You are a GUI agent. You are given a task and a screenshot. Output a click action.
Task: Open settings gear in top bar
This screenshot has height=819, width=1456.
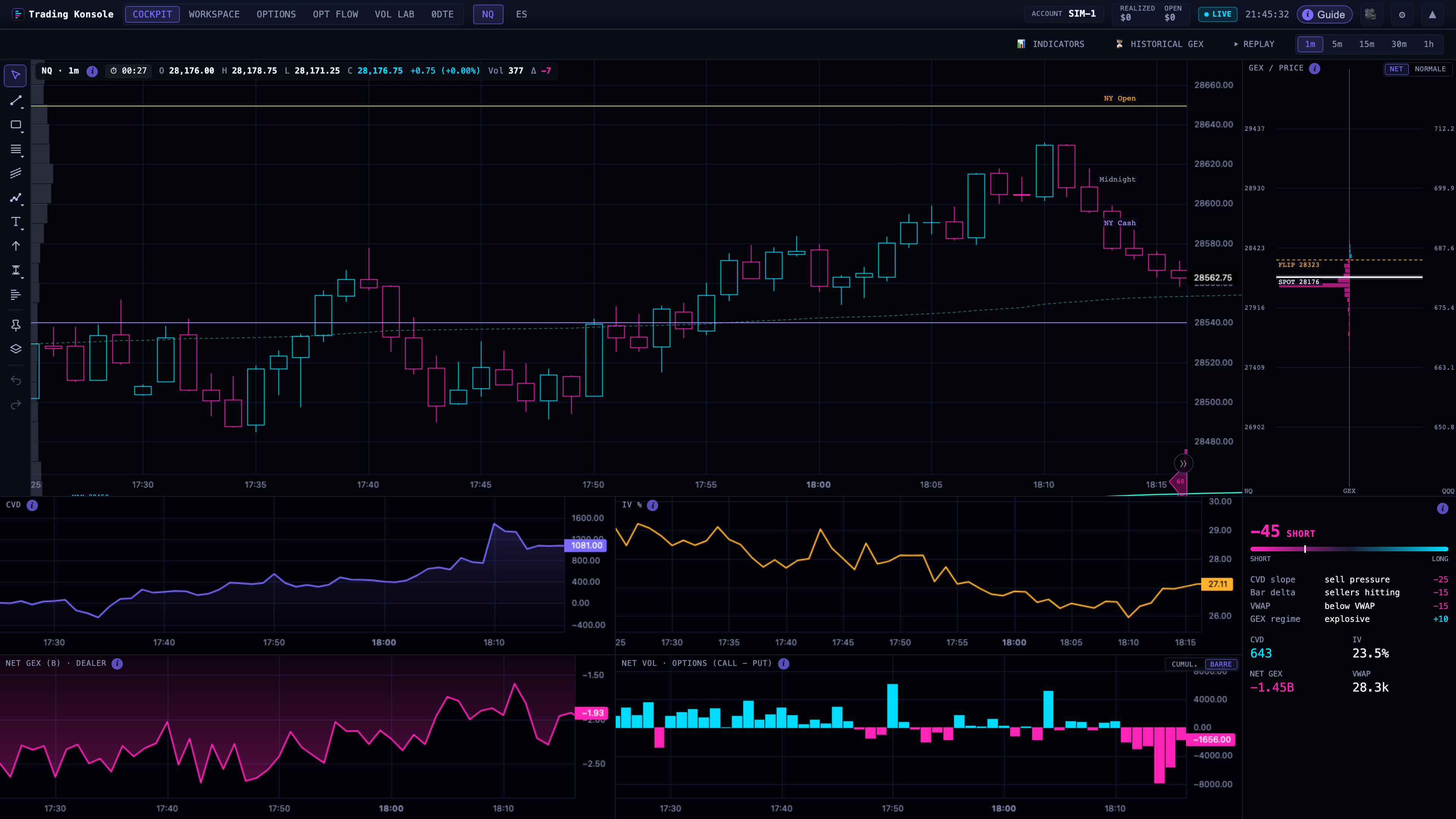[x=1402, y=15]
